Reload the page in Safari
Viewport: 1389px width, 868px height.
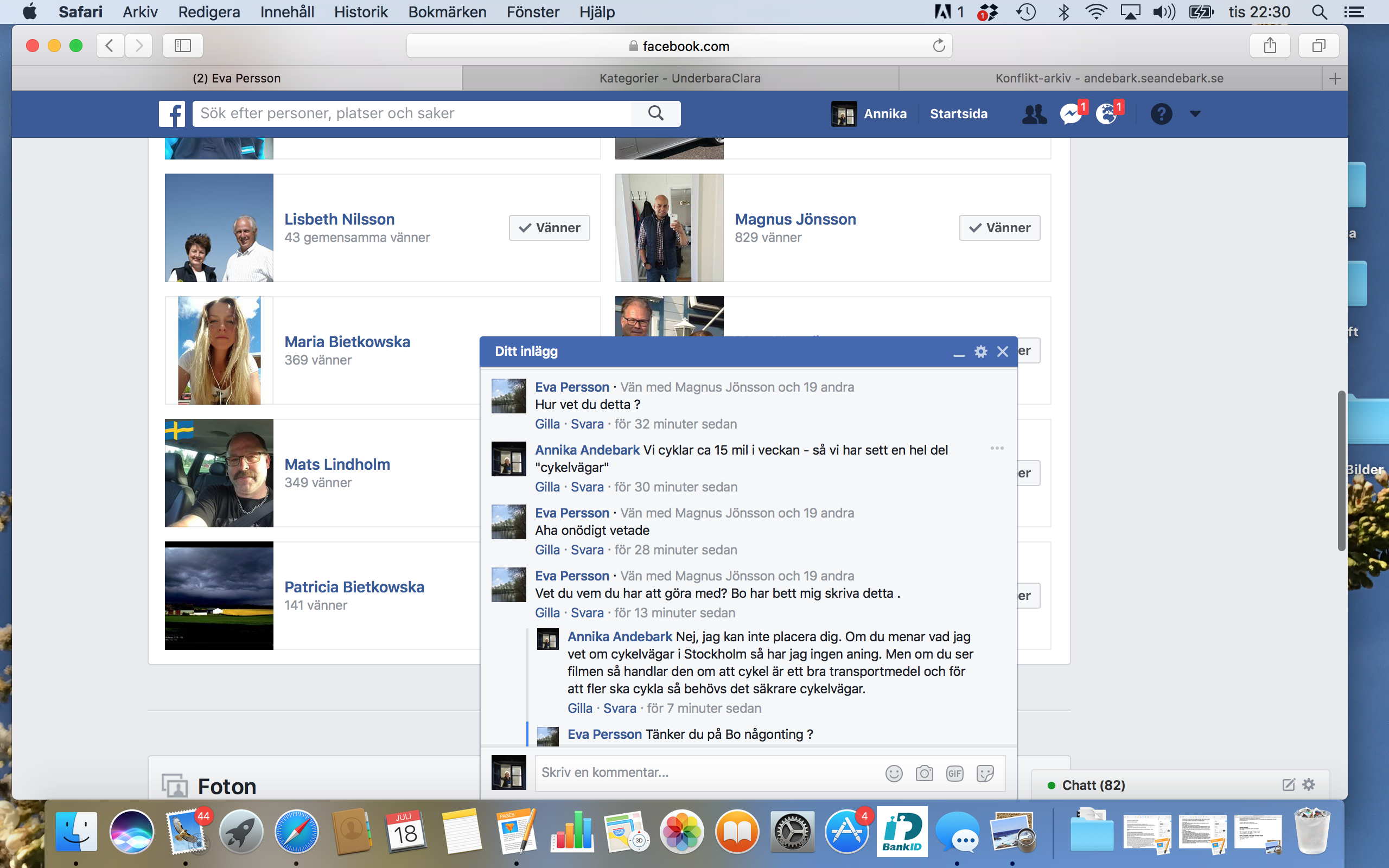[x=939, y=46]
